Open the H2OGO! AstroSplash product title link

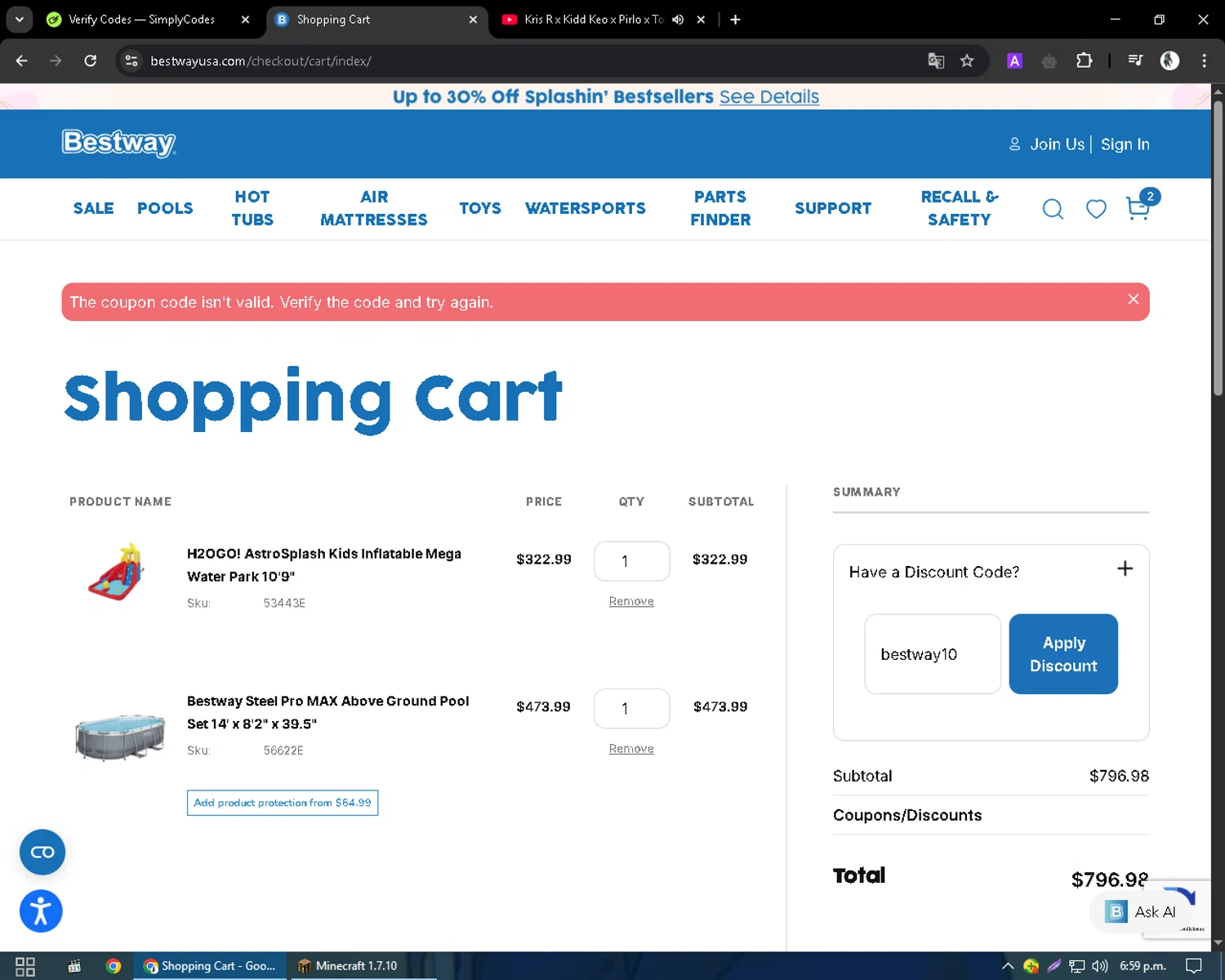(x=324, y=565)
